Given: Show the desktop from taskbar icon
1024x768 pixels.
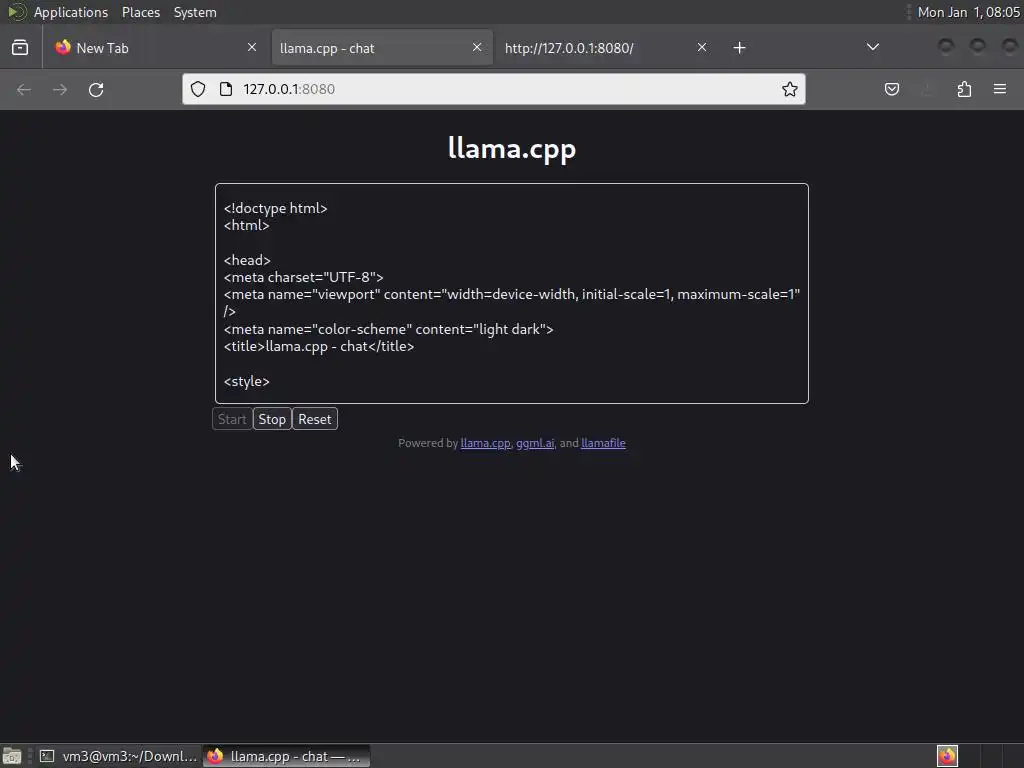Looking at the screenshot, I should coord(12,756).
